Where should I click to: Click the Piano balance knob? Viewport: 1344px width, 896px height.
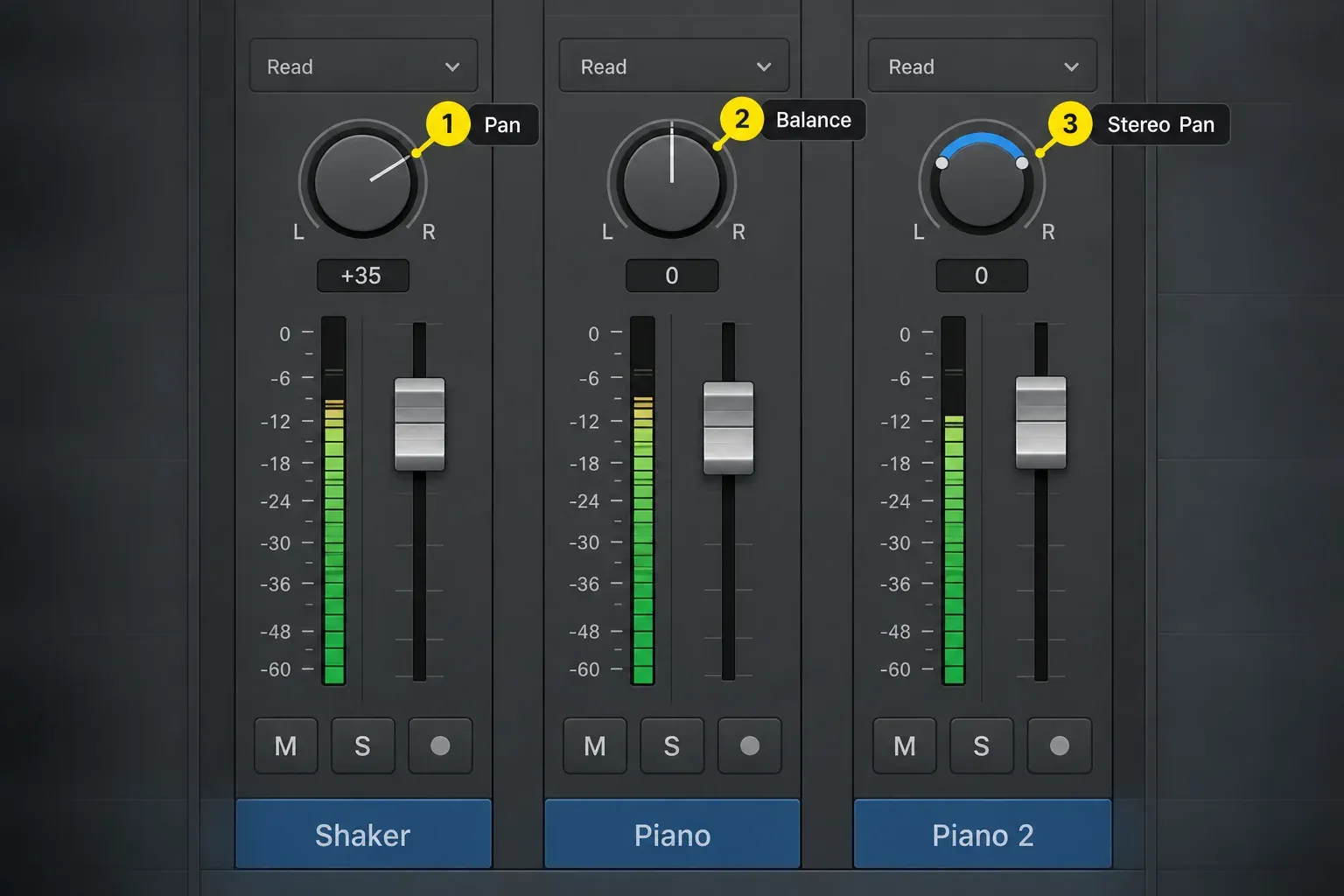(x=672, y=183)
